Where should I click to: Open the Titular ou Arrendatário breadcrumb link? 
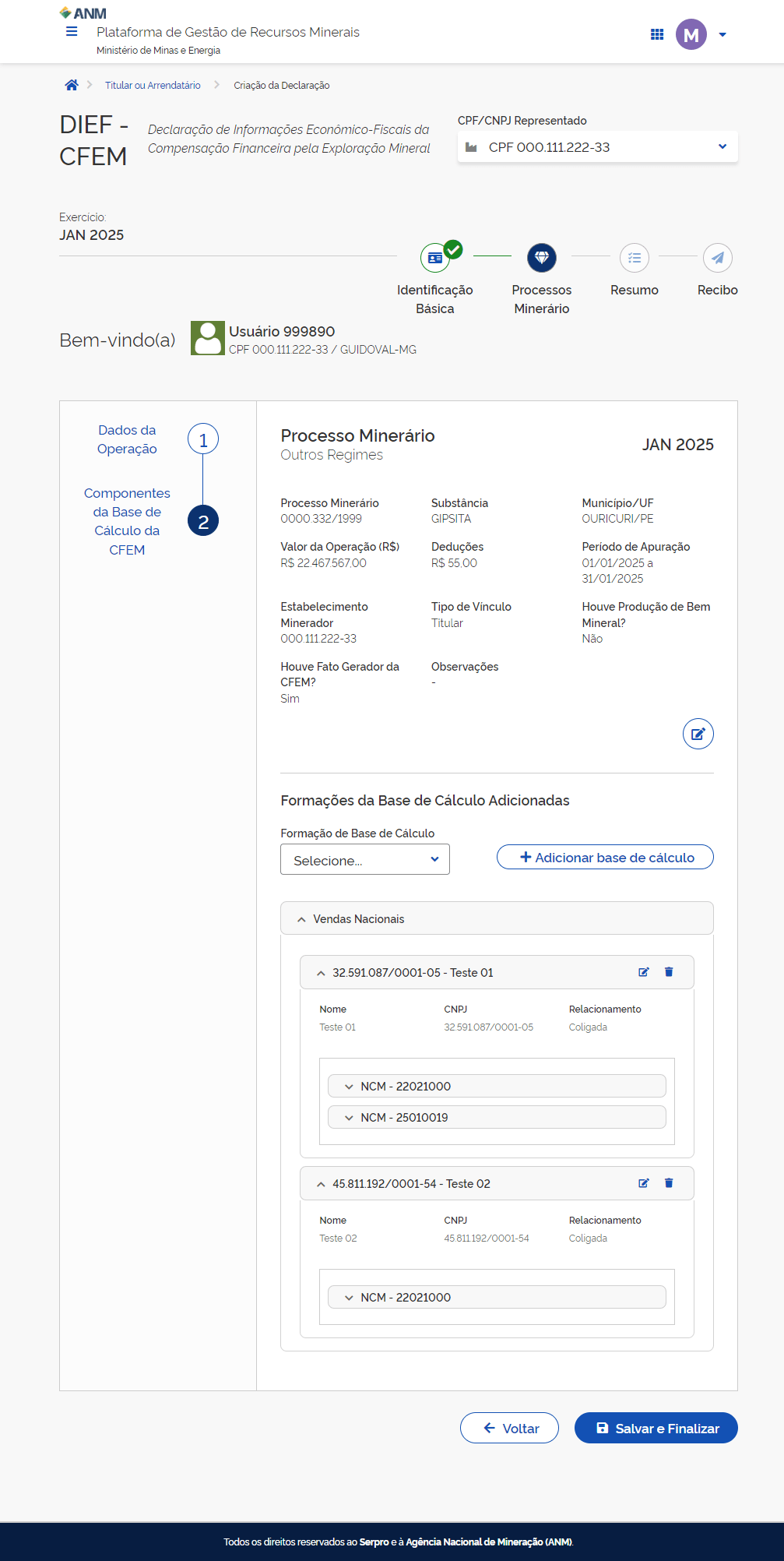(153, 86)
